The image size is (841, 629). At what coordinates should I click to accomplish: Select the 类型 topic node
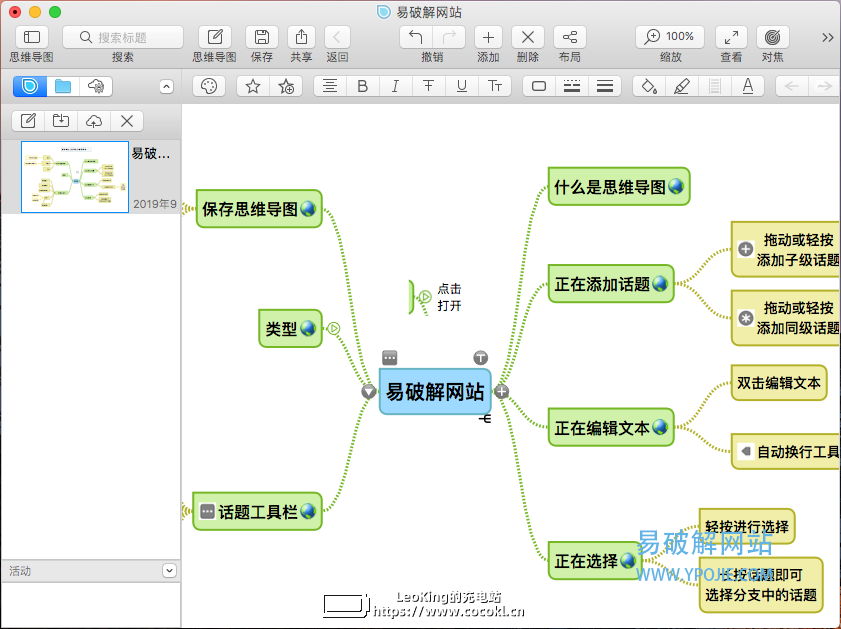[290, 328]
